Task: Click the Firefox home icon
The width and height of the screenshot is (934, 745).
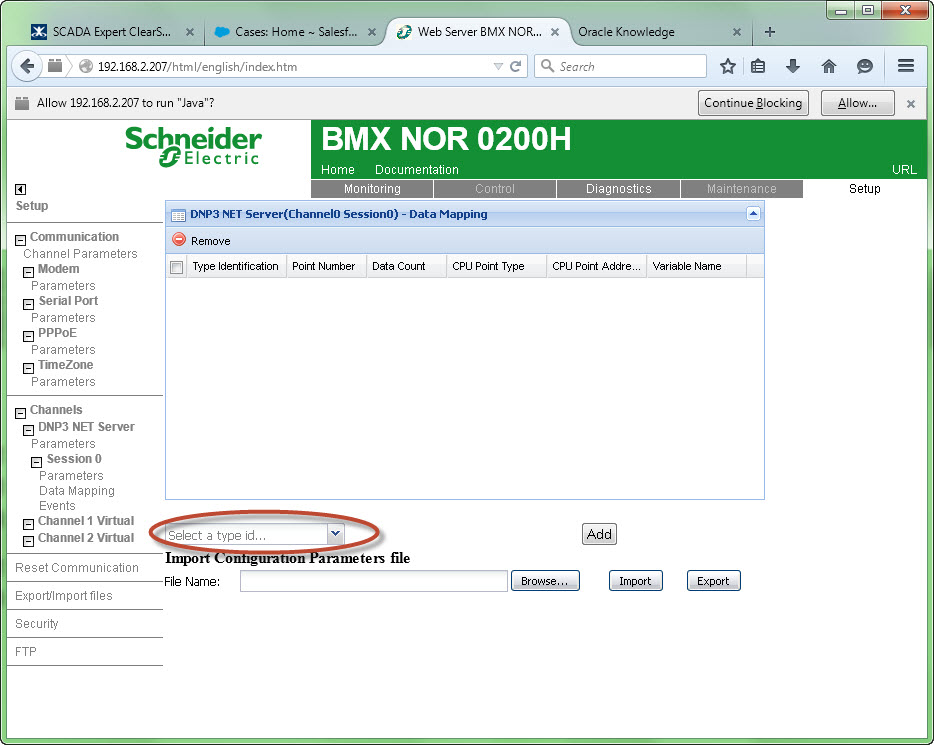Action: tap(829, 66)
